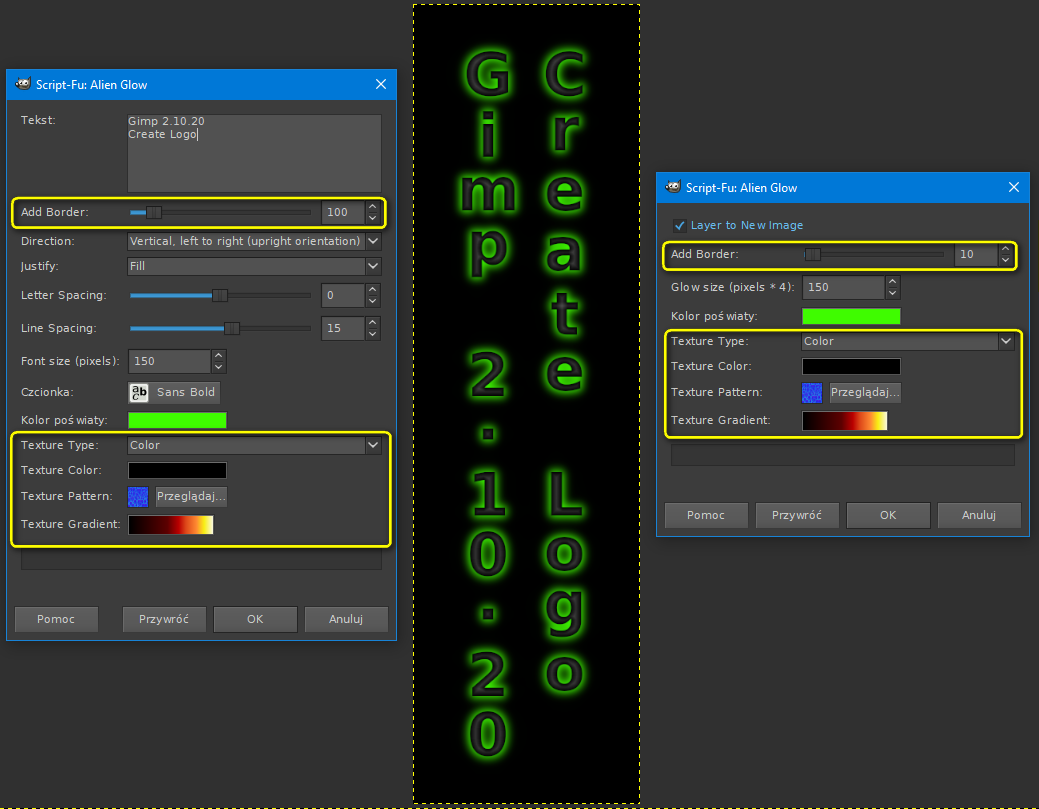The image size is (1039, 809).
Task: Open green Kolor poświaty swatch in left dialog
Action: pyautogui.click(x=177, y=420)
